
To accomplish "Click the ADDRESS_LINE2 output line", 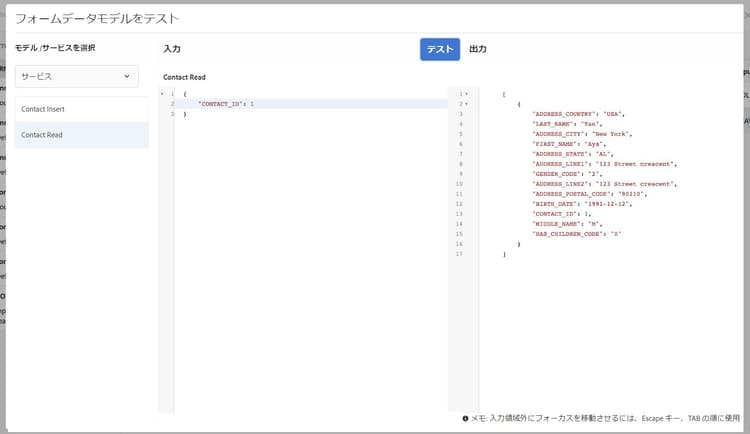I will [x=605, y=184].
